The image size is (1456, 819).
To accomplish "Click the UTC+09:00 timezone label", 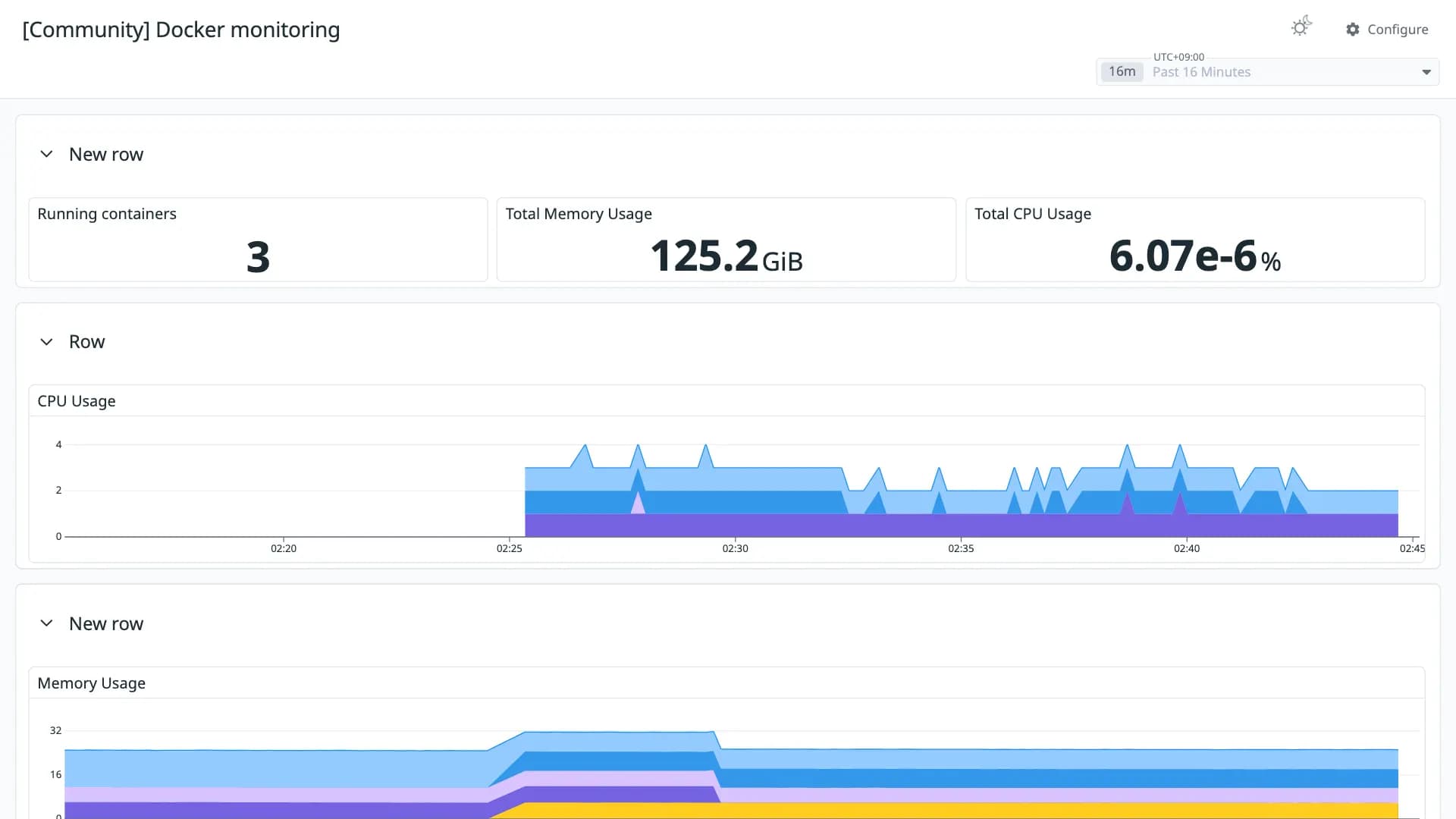I will coord(1178,57).
